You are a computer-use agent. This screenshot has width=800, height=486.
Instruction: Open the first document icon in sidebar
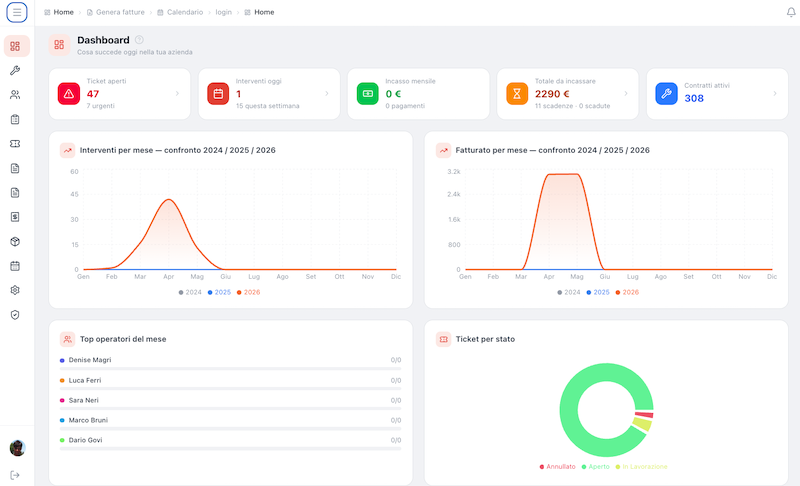click(x=15, y=168)
